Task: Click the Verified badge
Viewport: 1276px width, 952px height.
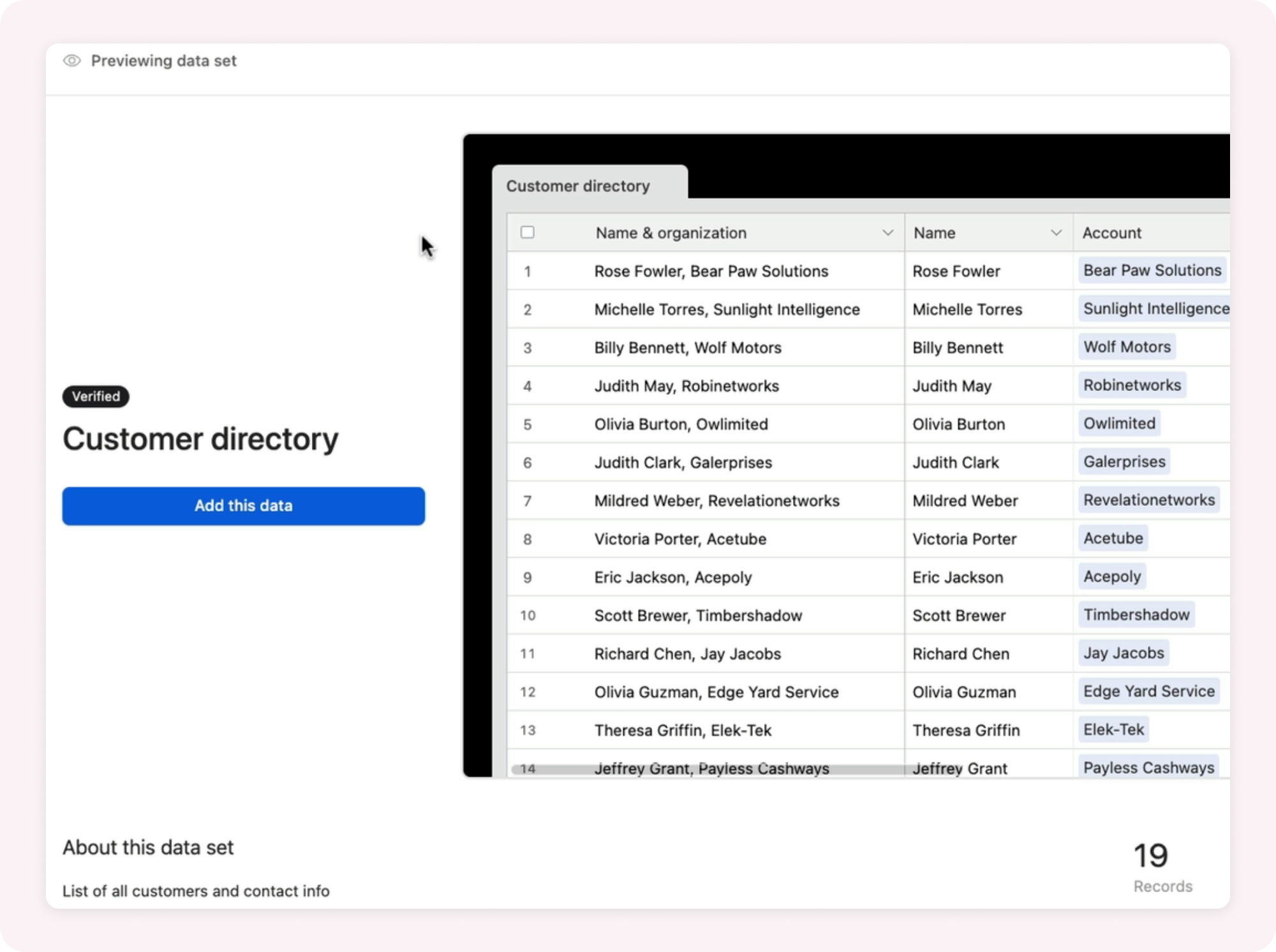Action: [x=96, y=396]
